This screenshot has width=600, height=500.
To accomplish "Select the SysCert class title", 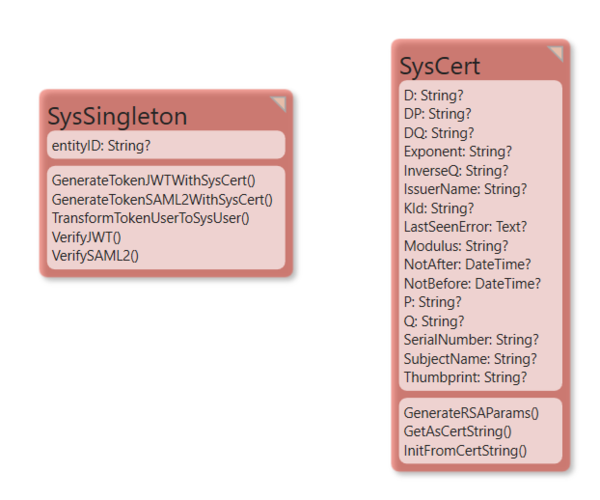I will click(440, 66).
